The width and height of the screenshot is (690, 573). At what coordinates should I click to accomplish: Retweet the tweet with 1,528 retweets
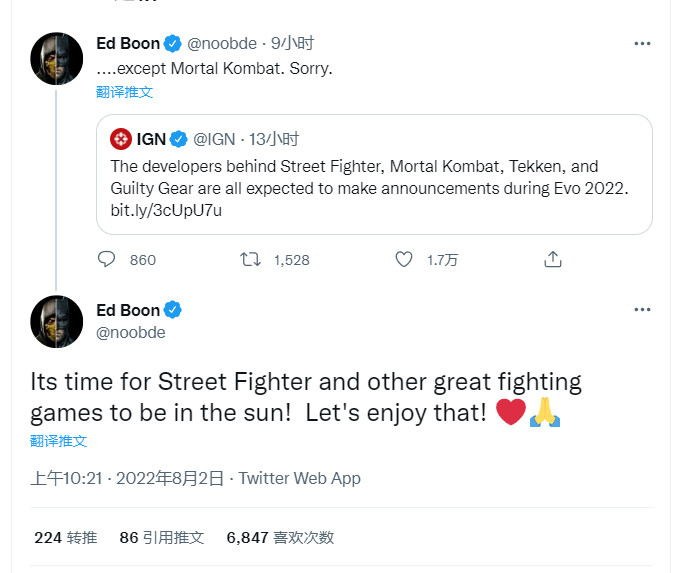251,260
